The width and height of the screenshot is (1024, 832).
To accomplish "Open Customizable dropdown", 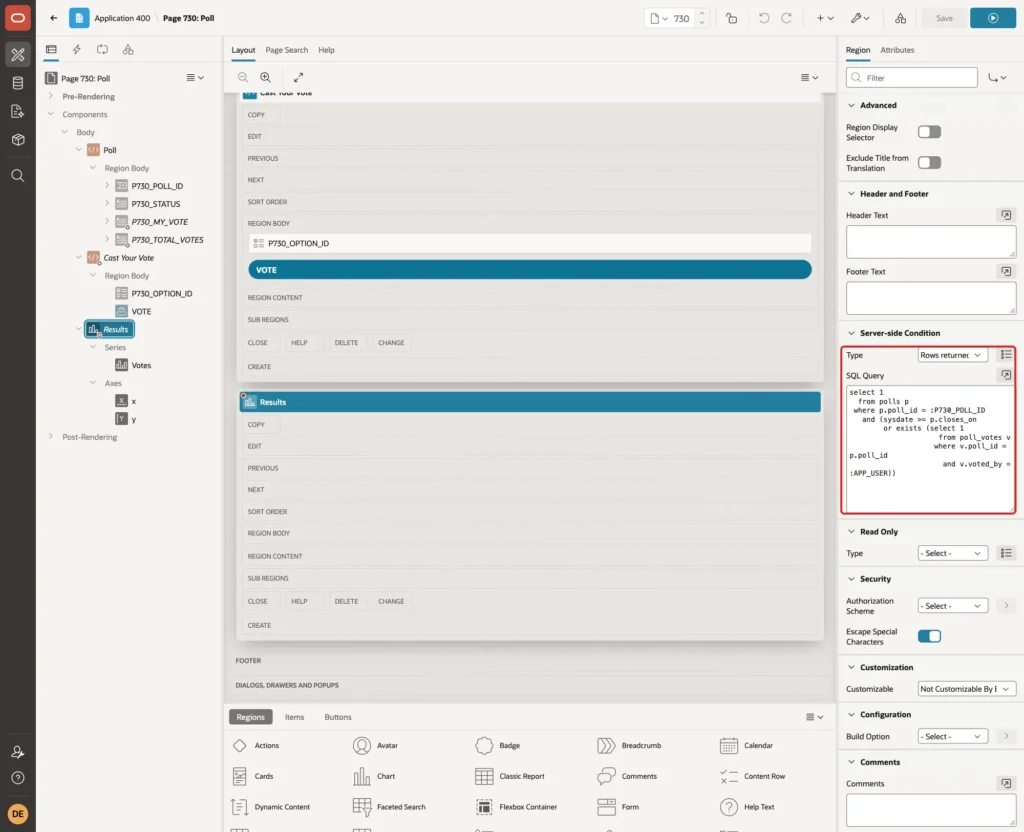I will click(x=967, y=689).
